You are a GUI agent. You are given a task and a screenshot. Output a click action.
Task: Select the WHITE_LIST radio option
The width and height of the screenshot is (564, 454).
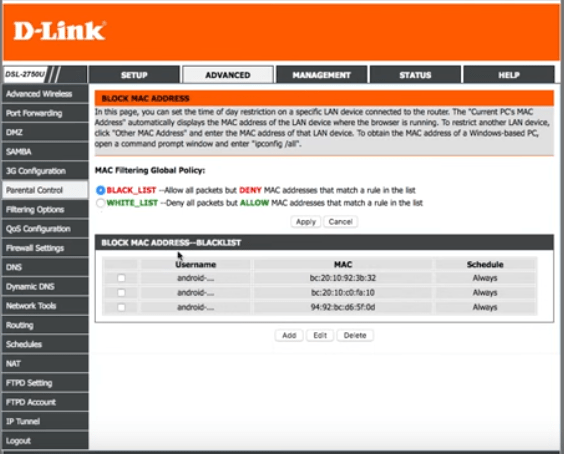[x=100, y=203]
